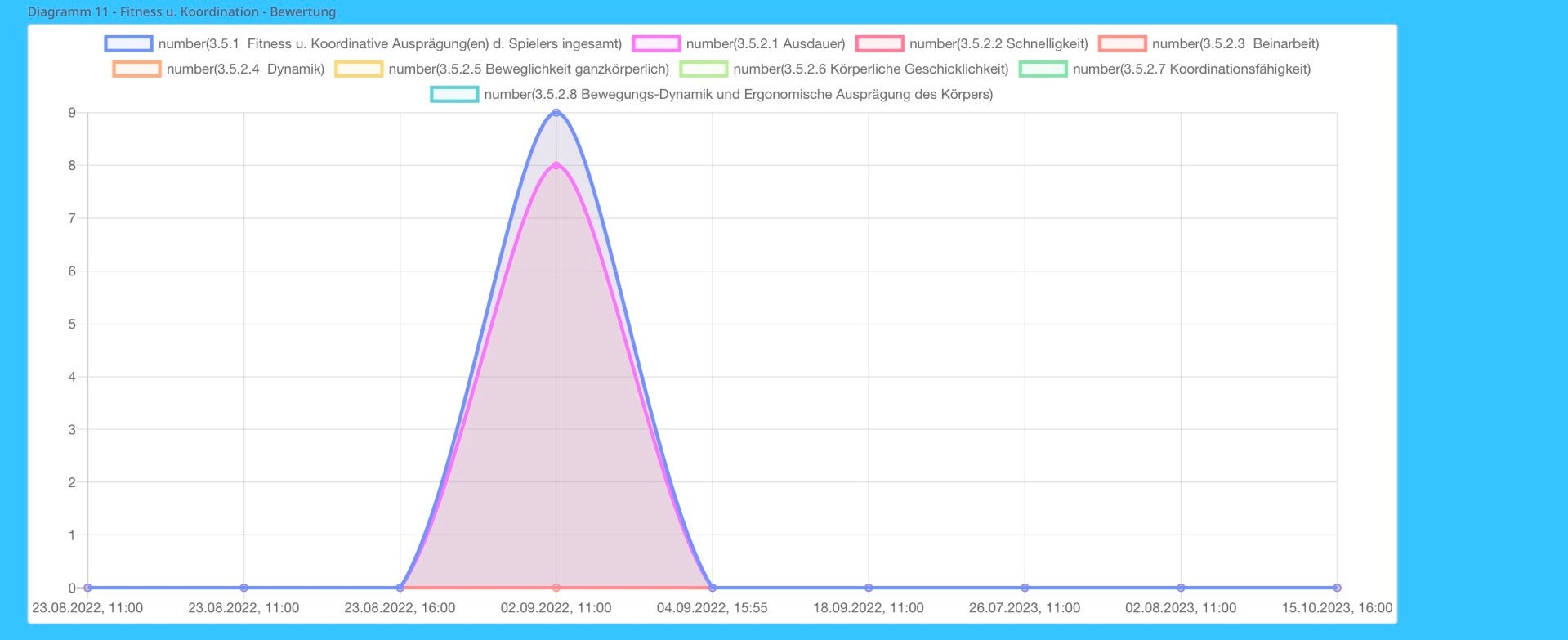Click the Diagramm 11 Fitness u. Koordination title
Viewport: 1568px width, 640px height.
181,11
